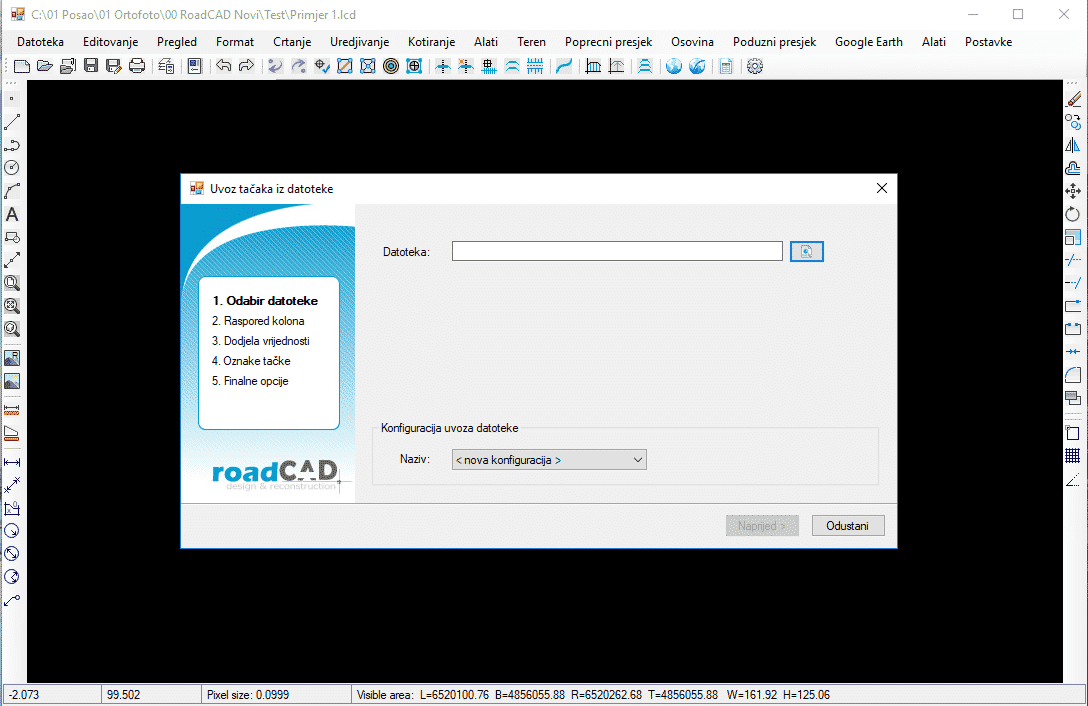Click the Odustani button
This screenshot has height=706, width=1088.
[848, 526]
